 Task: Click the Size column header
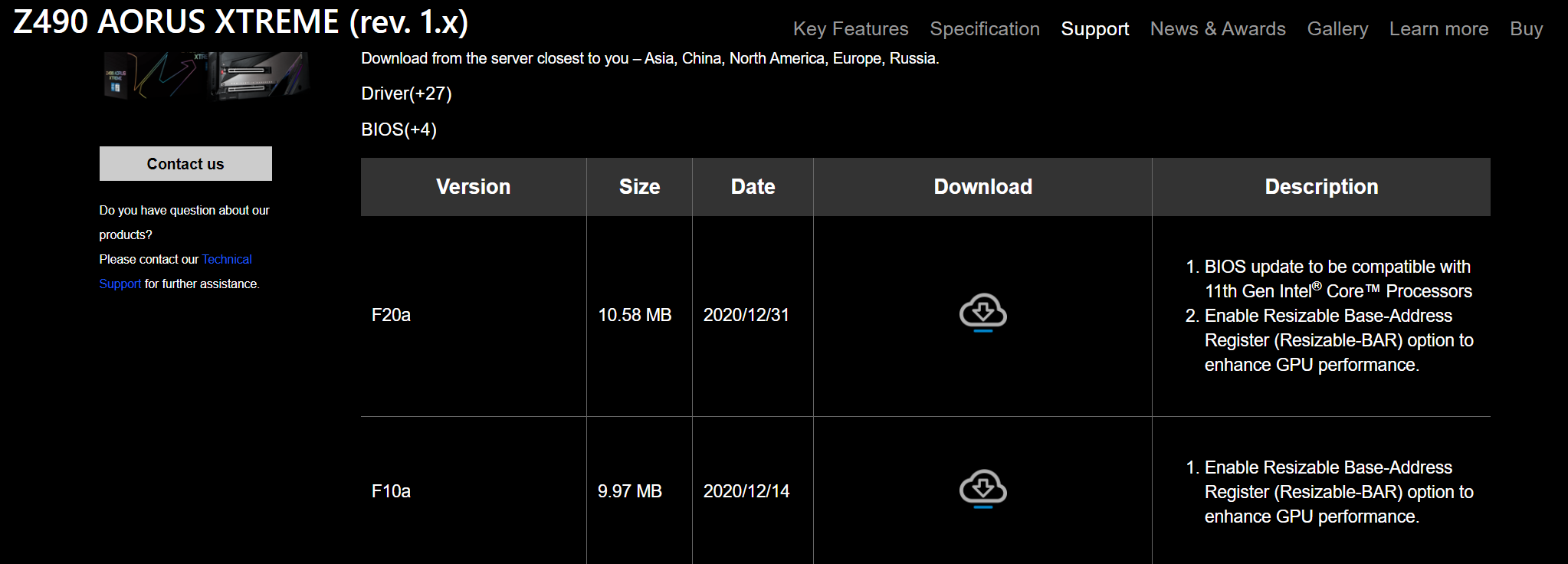pyautogui.click(x=639, y=187)
